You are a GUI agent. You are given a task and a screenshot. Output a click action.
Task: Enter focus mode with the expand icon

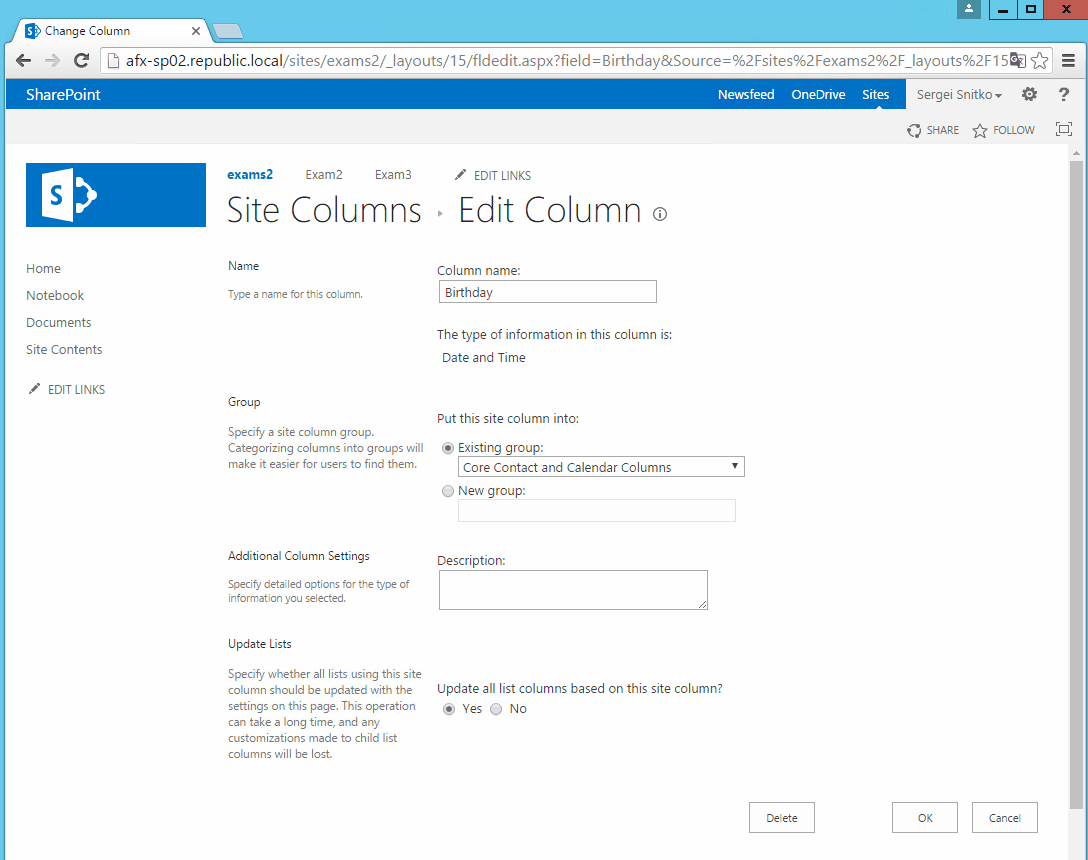(x=1064, y=128)
